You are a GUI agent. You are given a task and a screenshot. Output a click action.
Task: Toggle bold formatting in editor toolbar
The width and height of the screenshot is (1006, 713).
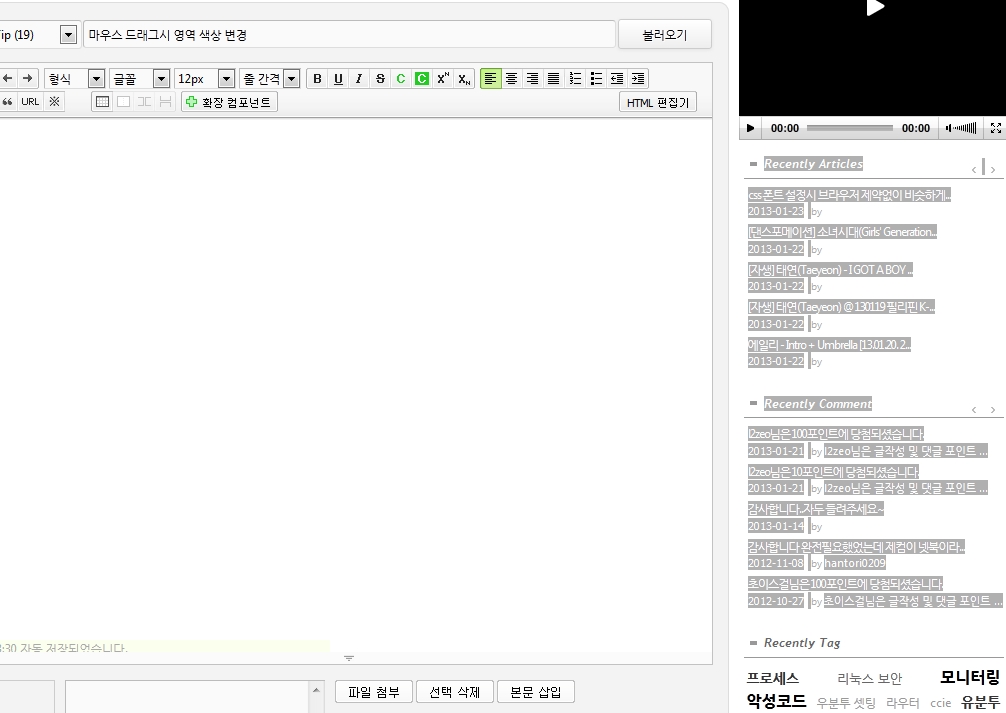pos(318,79)
